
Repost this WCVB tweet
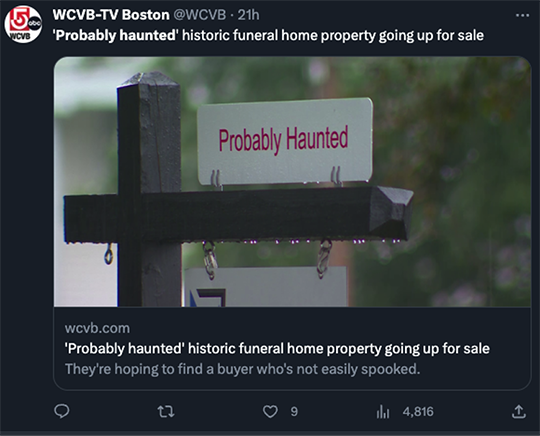pyautogui.click(x=166, y=412)
